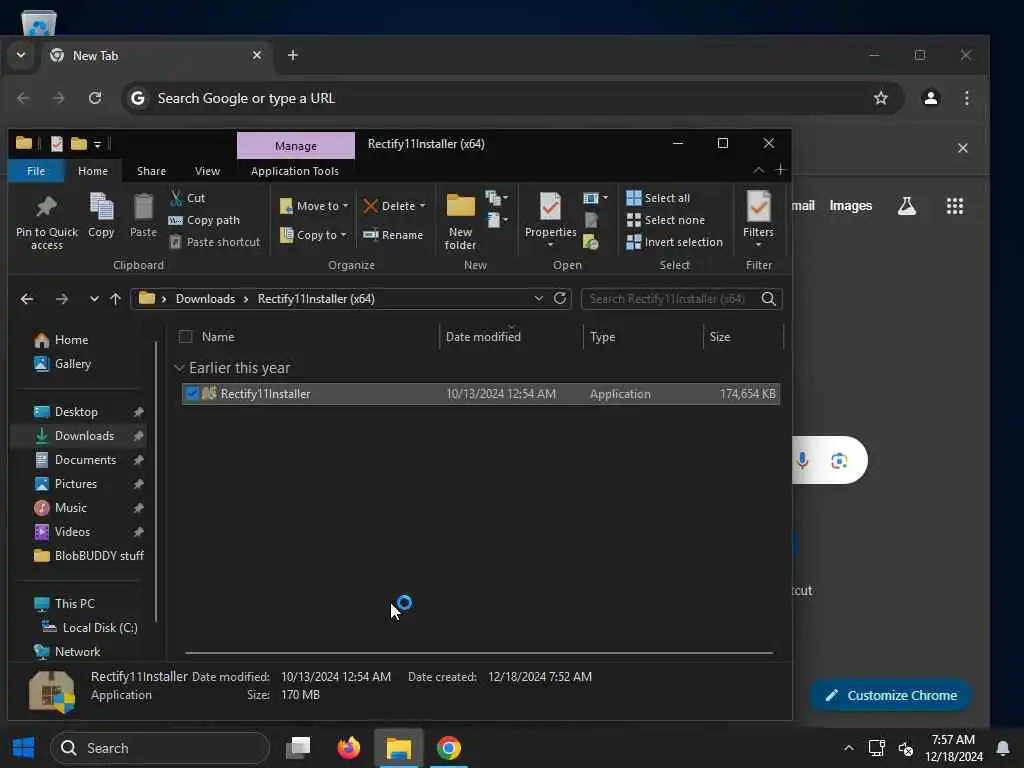Click Google voice search microphone
This screenshot has height=768, width=1024.
803,460
